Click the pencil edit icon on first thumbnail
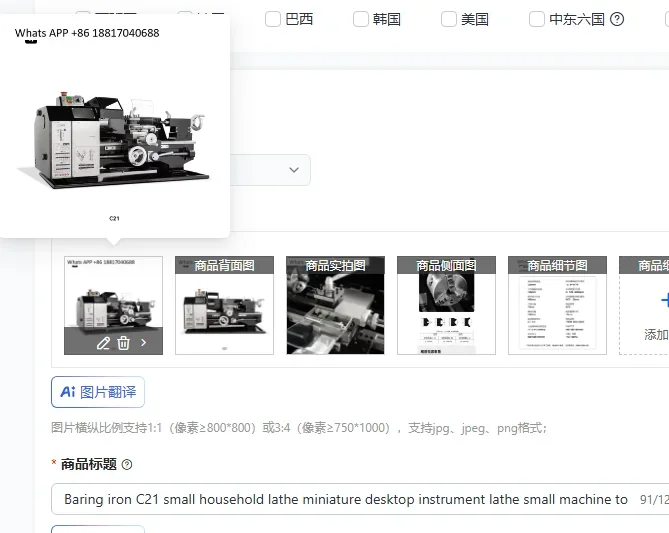Viewport: 669px width, 533px height. [x=103, y=343]
